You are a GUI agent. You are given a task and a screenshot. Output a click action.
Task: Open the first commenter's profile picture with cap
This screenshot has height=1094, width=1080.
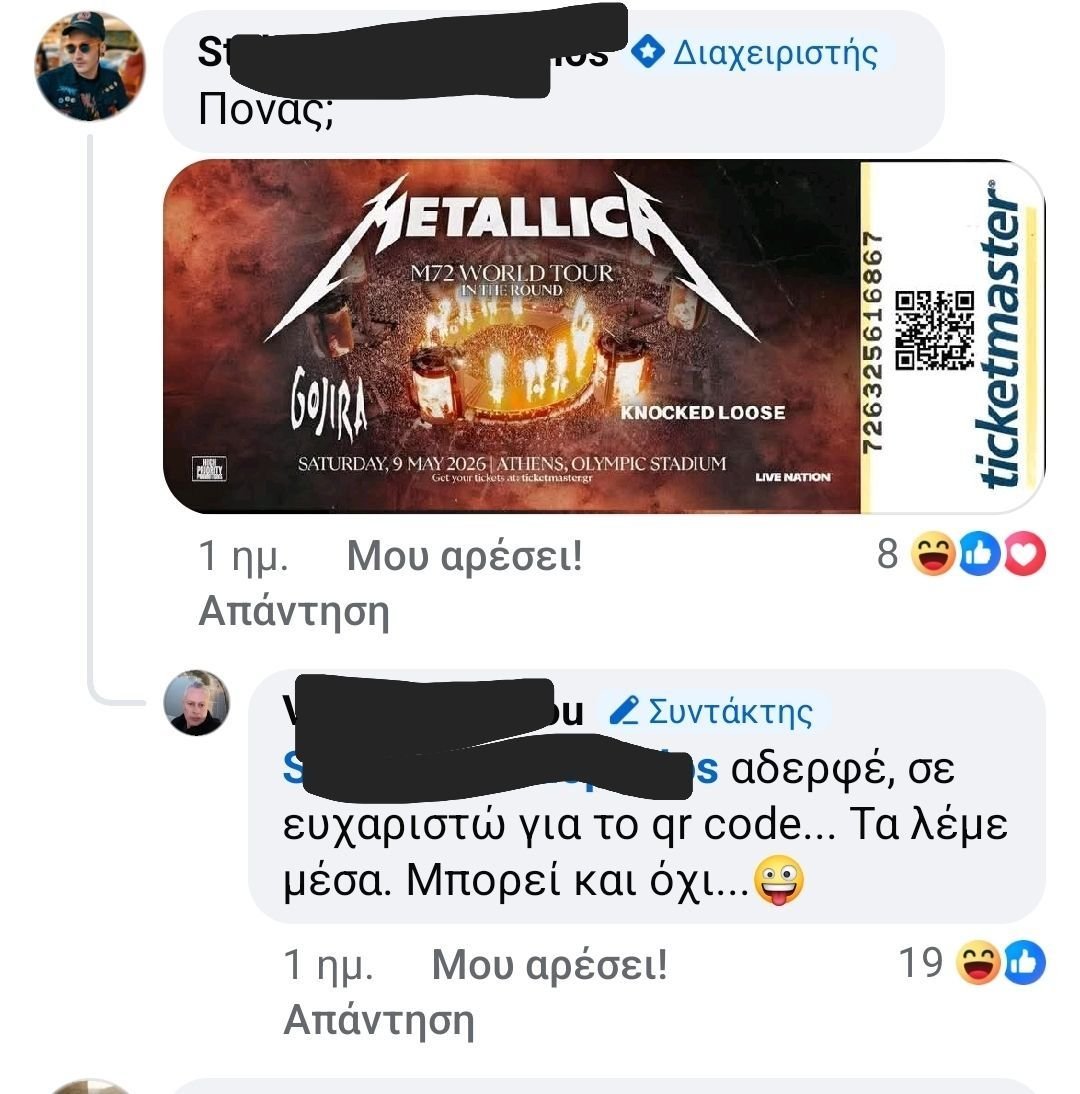click(x=89, y=65)
